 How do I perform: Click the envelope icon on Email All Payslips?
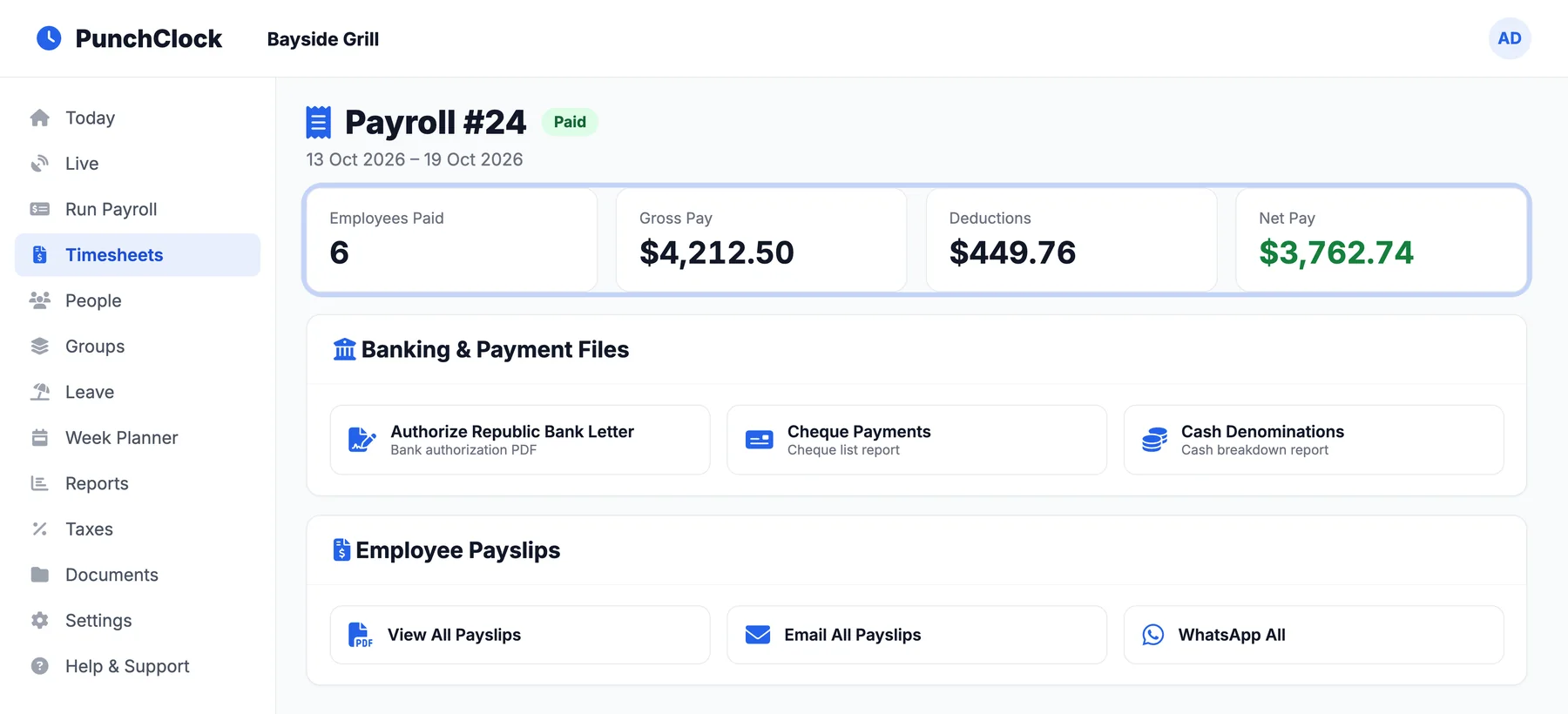758,635
